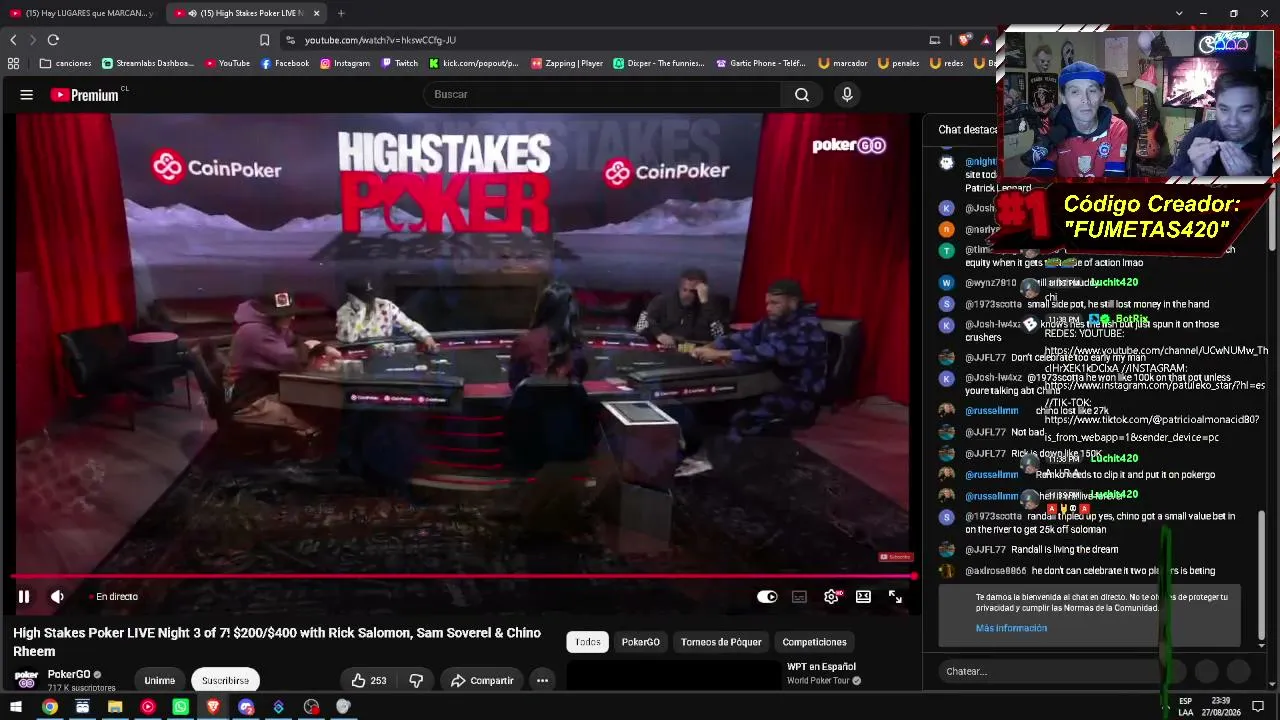Enter fullscreen mode
This screenshot has height=720, width=1280.
click(x=895, y=597)
